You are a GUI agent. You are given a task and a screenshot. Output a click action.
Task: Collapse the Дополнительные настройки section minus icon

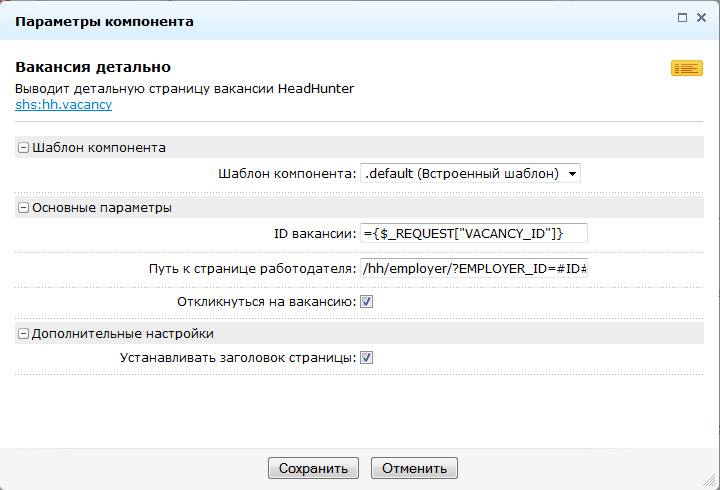[x=23, y=334]
